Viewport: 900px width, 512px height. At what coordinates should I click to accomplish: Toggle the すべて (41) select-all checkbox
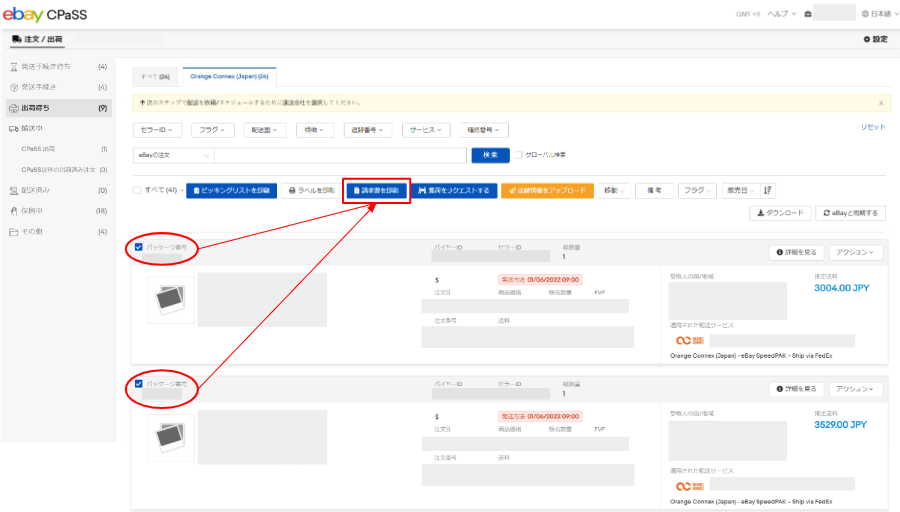pyautogui.click(x=138, y=190)
